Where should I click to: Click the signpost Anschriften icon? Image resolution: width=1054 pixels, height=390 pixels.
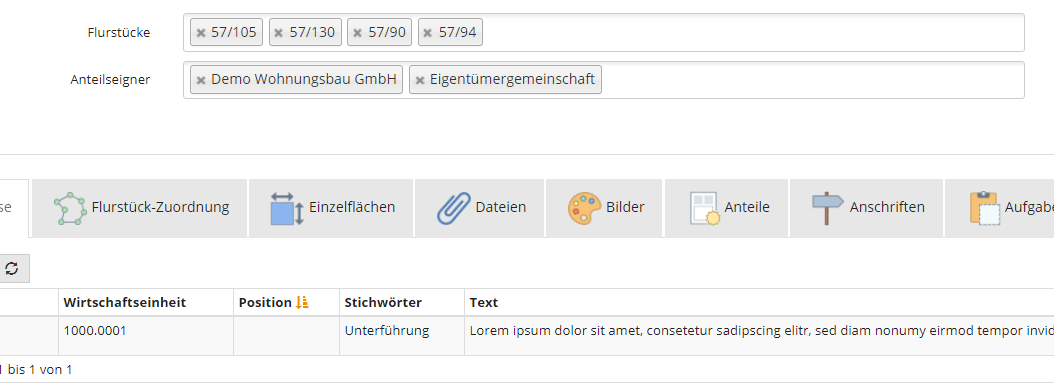(x=827, y=208)
